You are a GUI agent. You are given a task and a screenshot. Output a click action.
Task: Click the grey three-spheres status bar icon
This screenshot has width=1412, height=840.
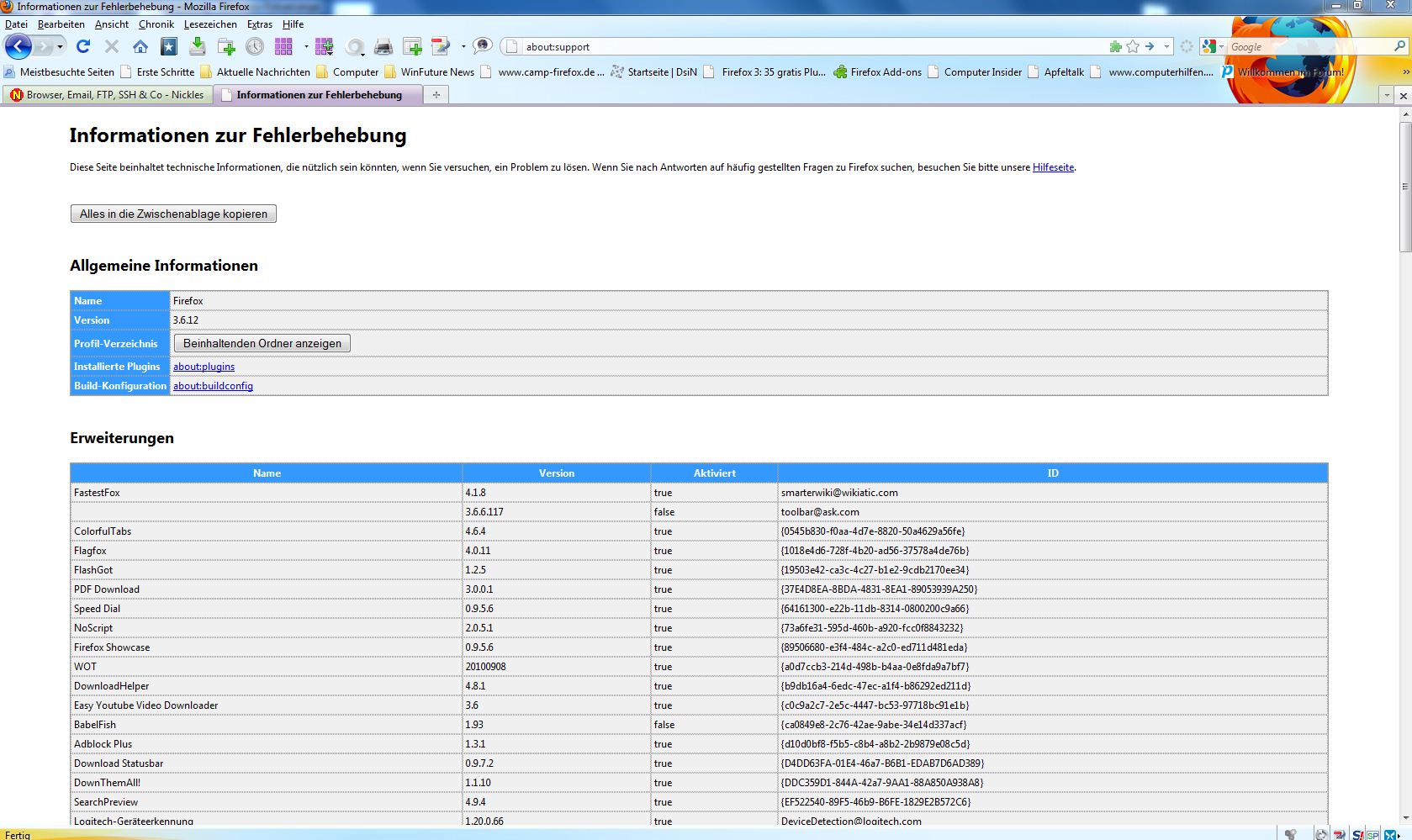(x=1291, y=834)
